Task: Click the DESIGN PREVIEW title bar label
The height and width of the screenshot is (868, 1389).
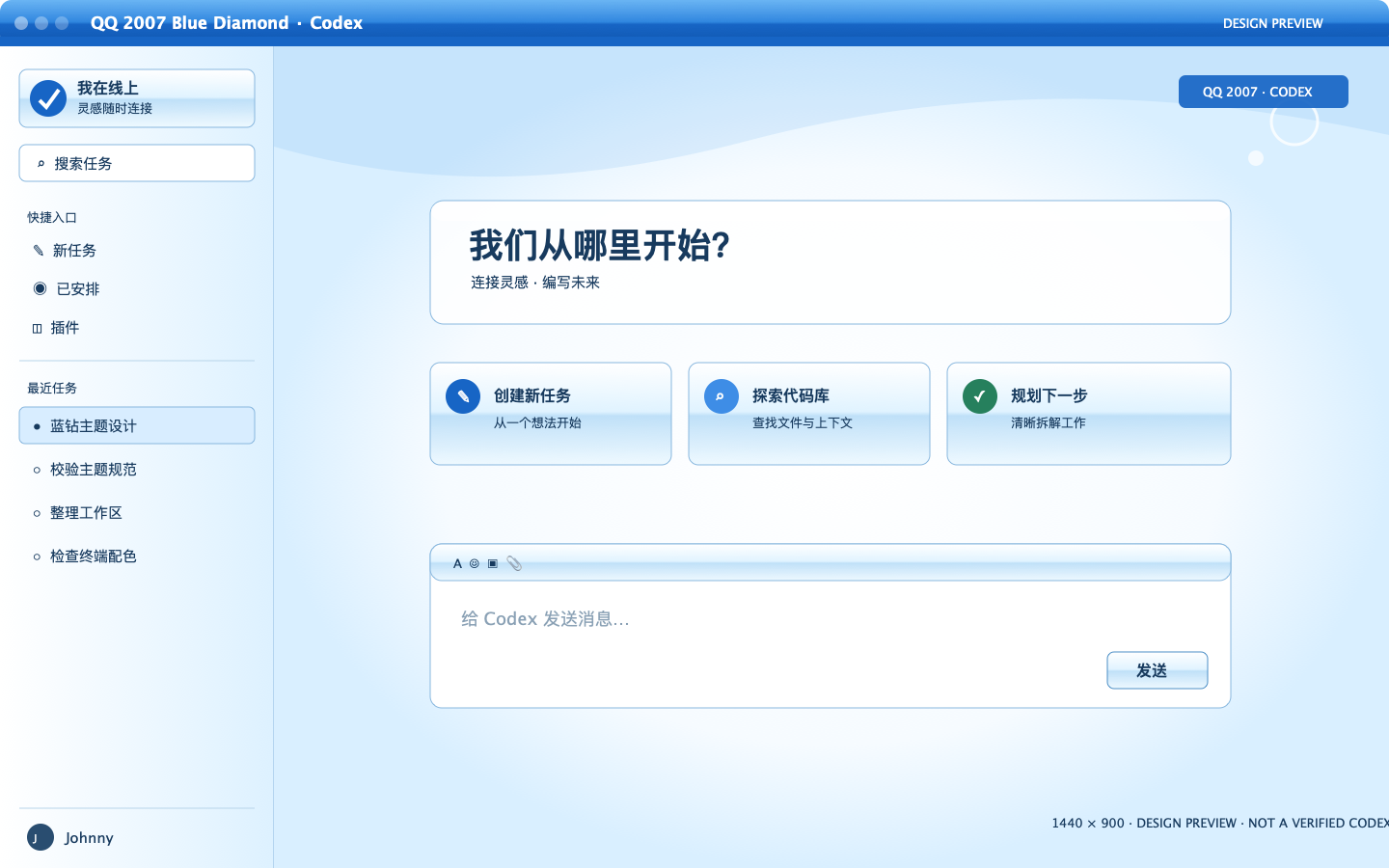Action: click(x=1273, y=23)
